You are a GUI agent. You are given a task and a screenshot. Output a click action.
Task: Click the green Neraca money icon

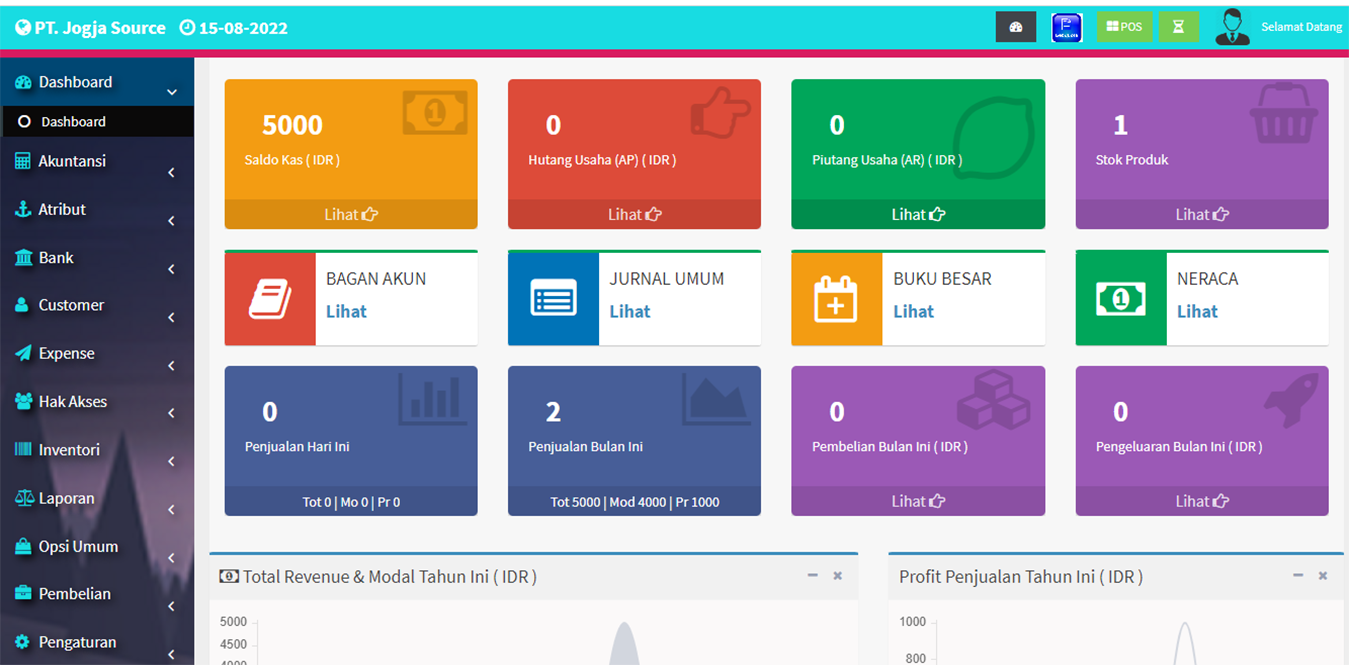click(1120, 299)
